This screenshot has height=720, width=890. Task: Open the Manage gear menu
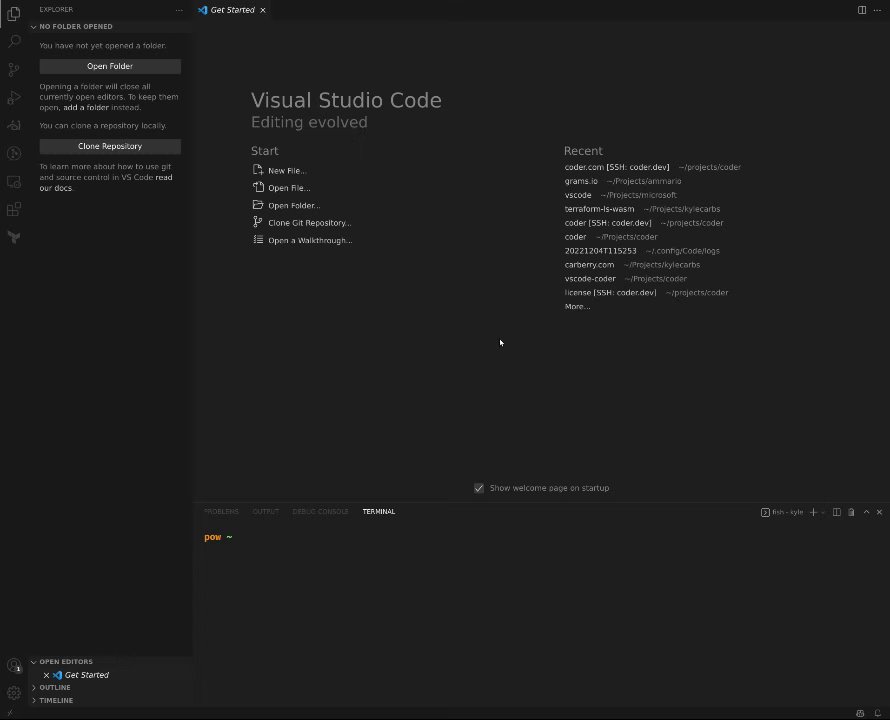point(14,693)
